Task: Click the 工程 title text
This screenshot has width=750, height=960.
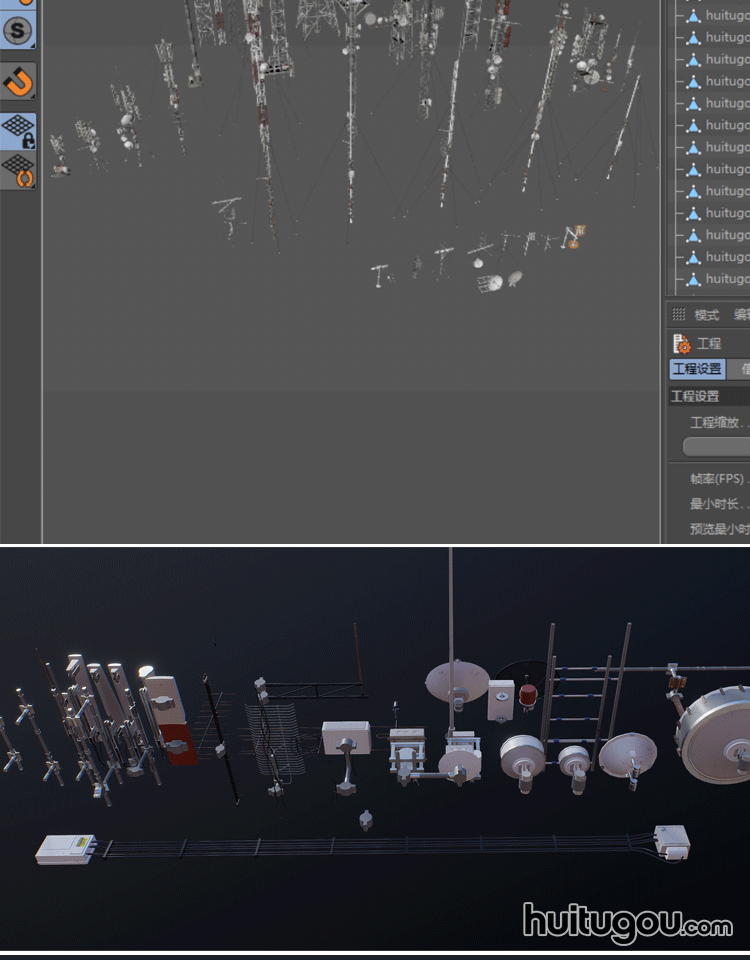Action: coord(709,343)
